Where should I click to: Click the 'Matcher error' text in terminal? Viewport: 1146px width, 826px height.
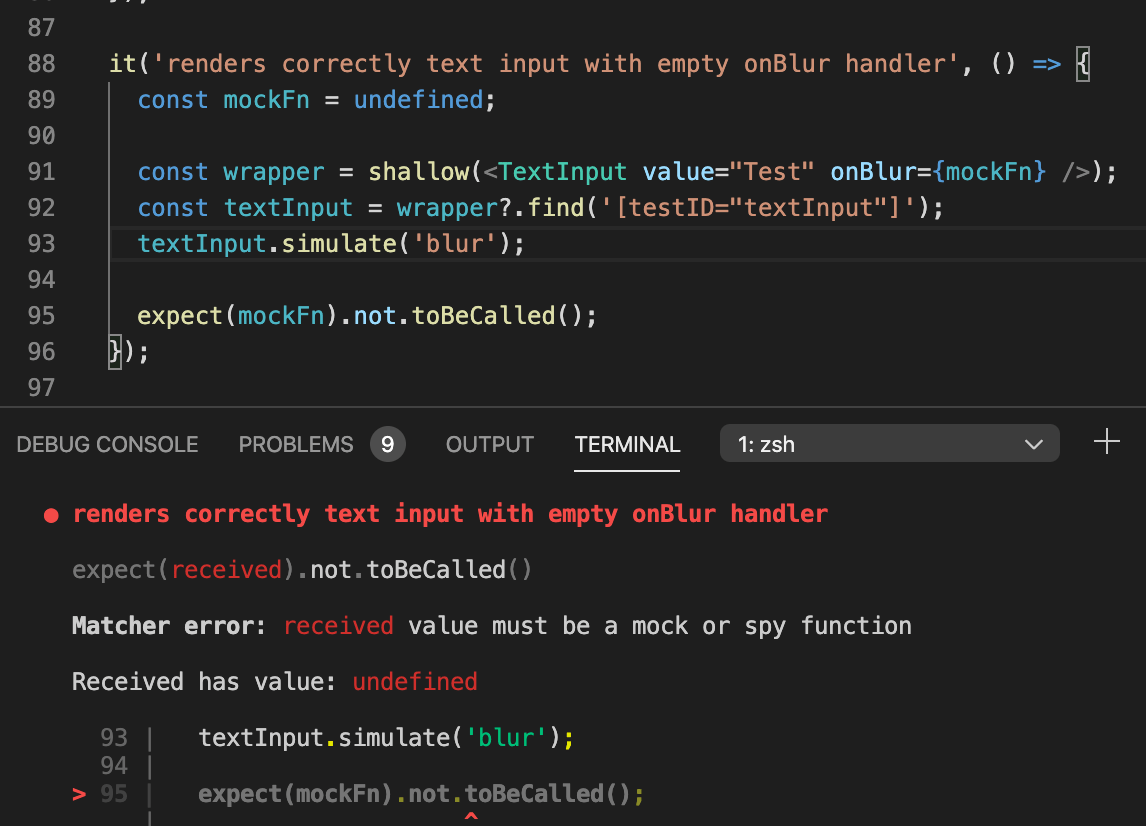click(x=160, y=625)
